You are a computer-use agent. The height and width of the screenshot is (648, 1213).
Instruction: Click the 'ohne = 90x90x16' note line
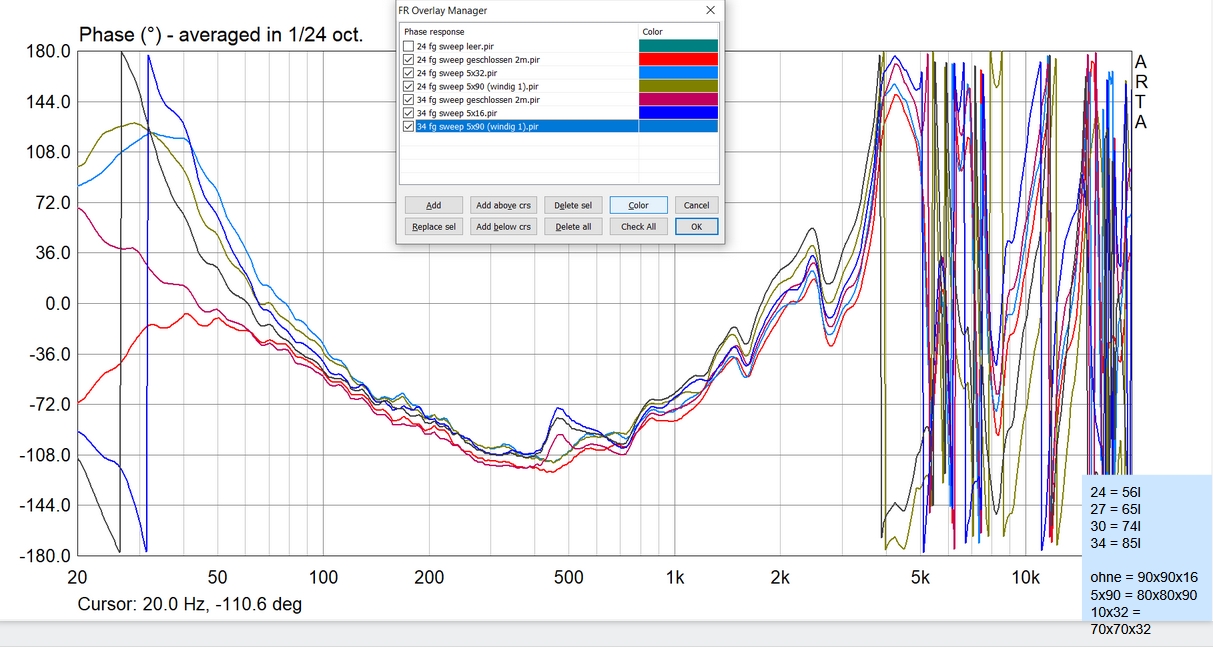(x=1144, y=577)
